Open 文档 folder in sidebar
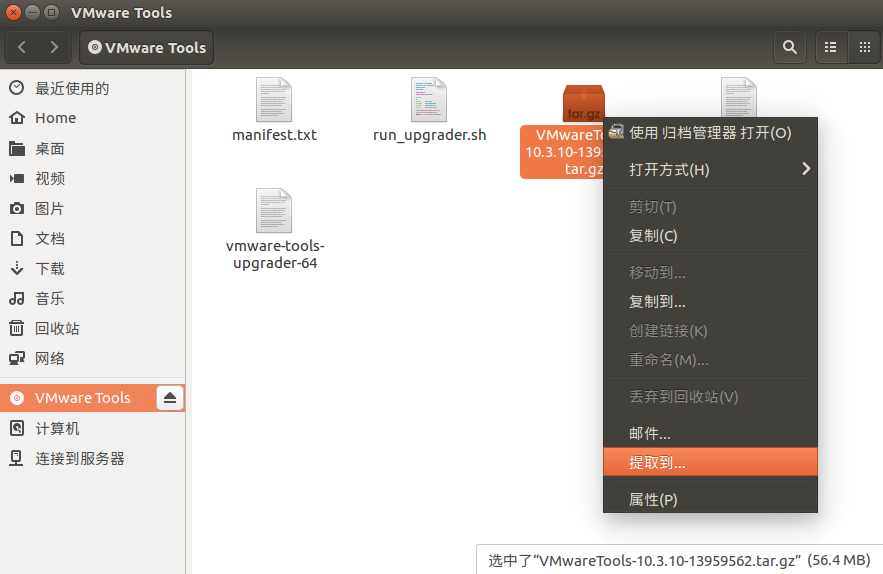Viewport: 883px width, 574px height. coord(93,239)
